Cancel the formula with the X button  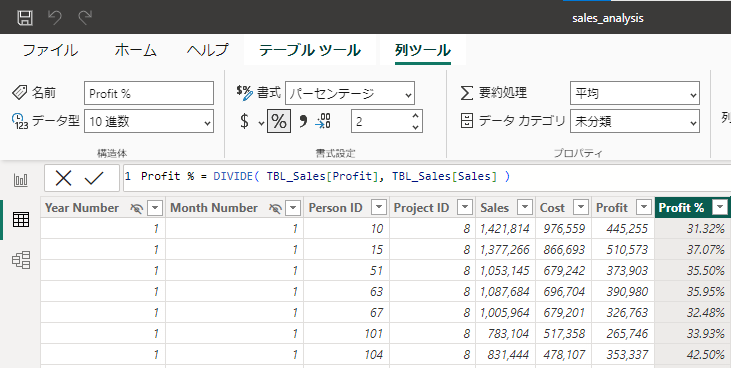pos(63,178)
